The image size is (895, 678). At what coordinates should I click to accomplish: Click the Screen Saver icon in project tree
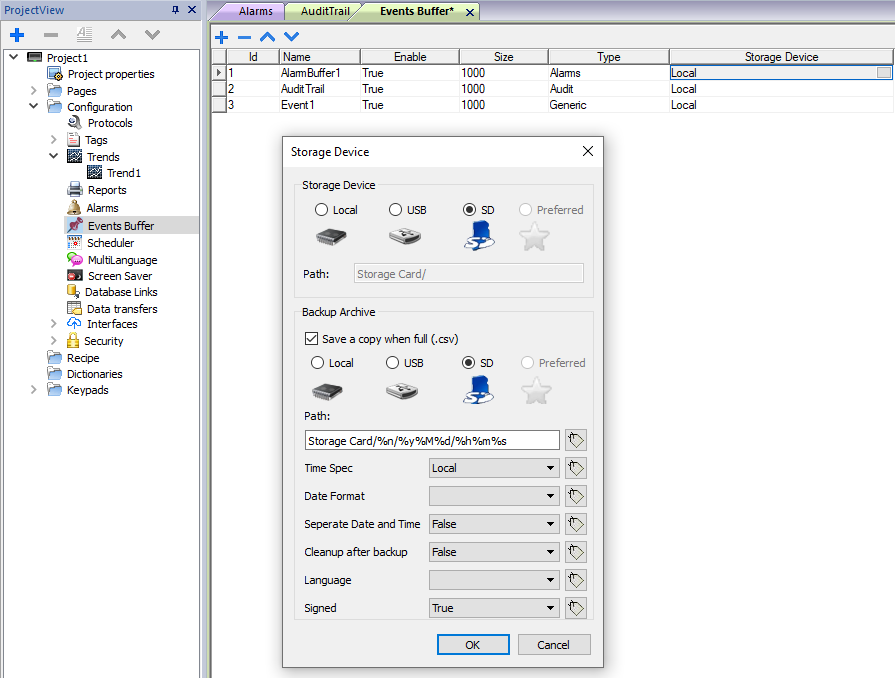tap(75, 276)
